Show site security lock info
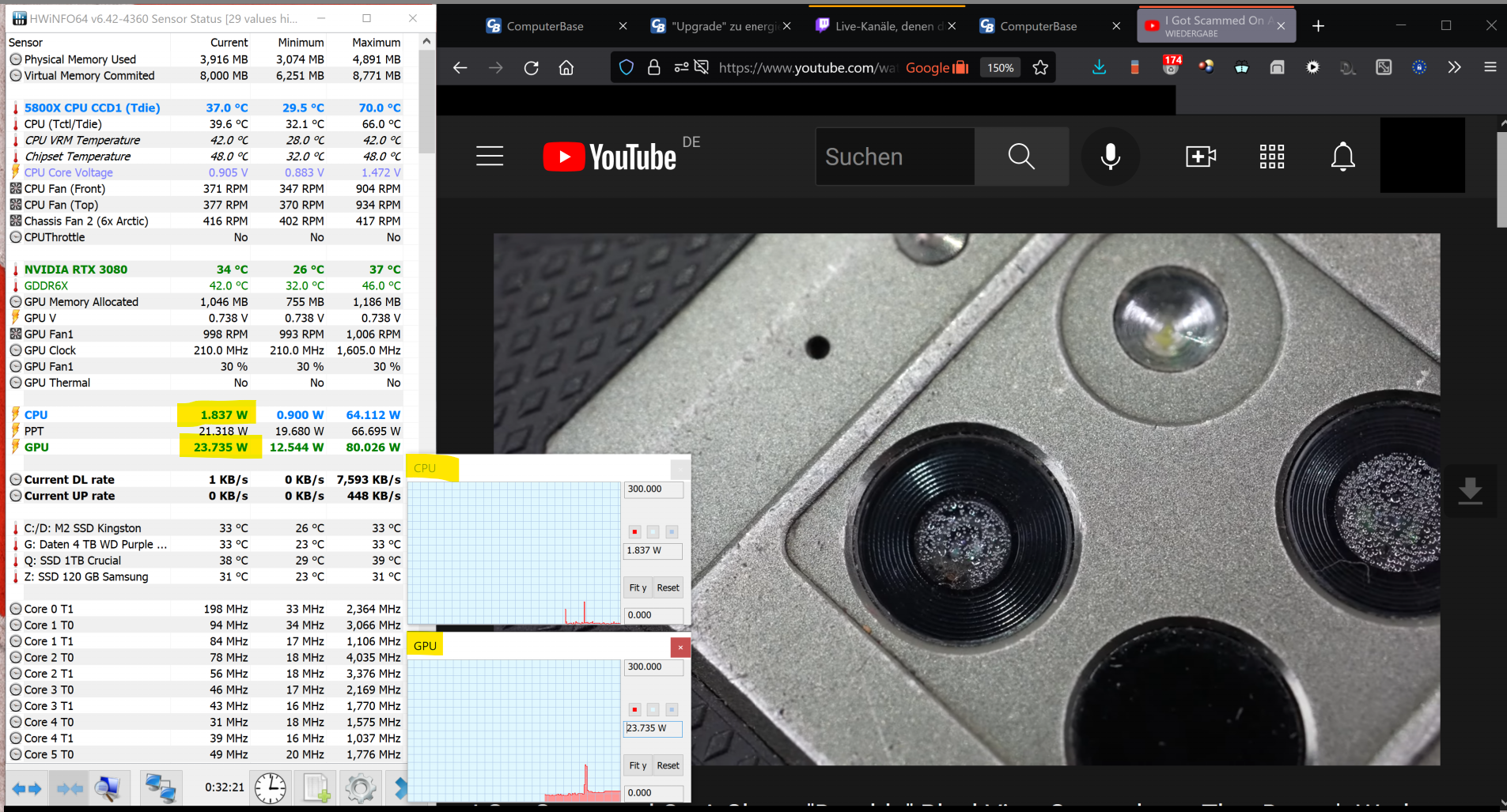 click(x=653, y=68)
